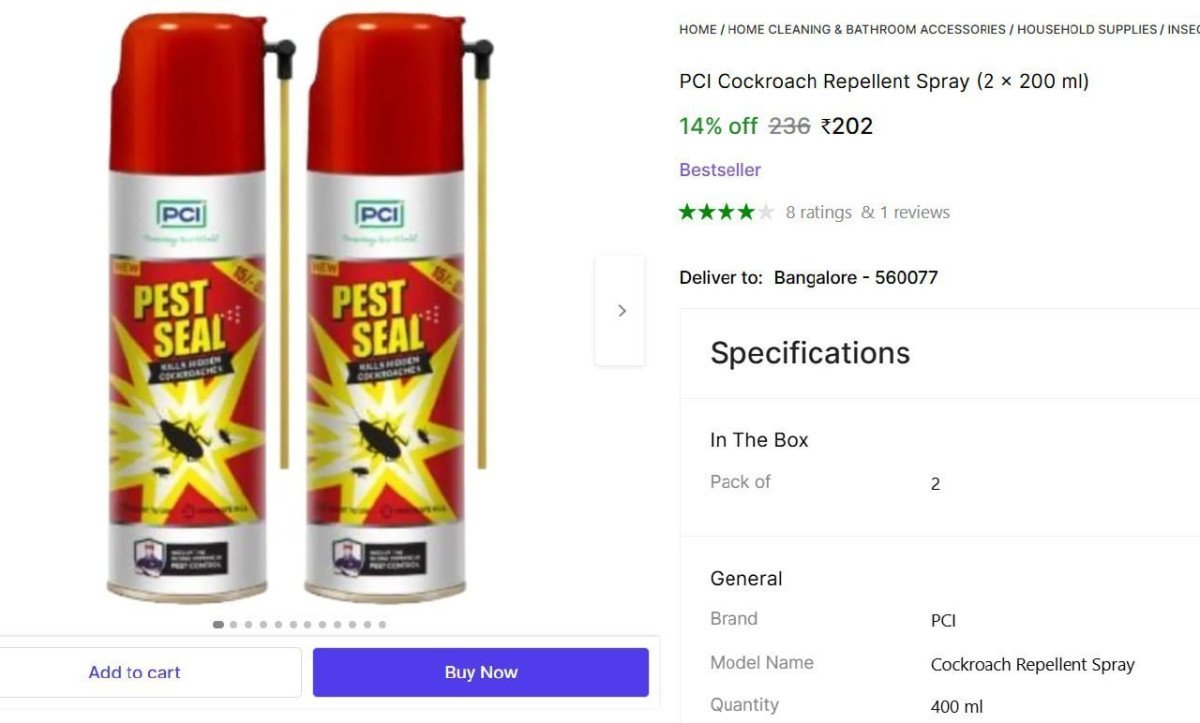Click the PCI brand name
1200x723 pixels.
pyautogui.click(x=944, y=620)
